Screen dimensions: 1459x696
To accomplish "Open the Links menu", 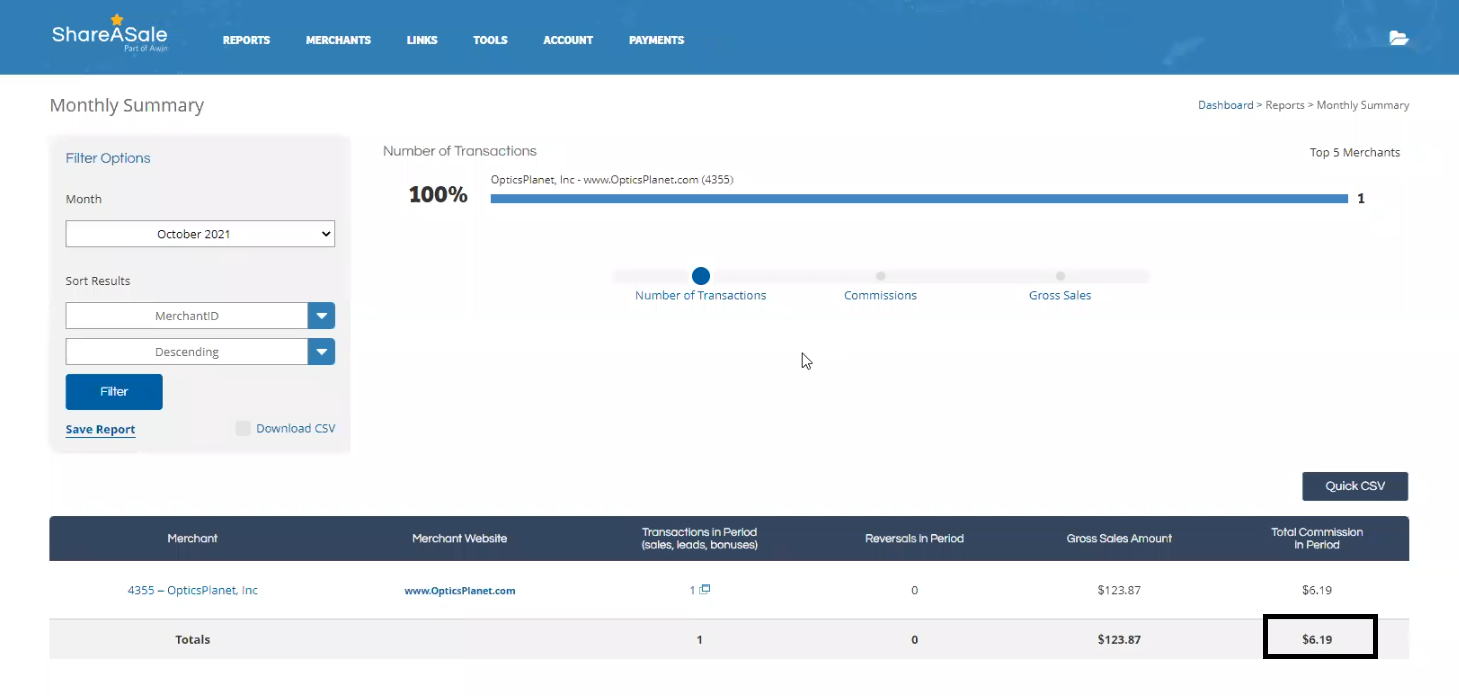I will 422,40.
